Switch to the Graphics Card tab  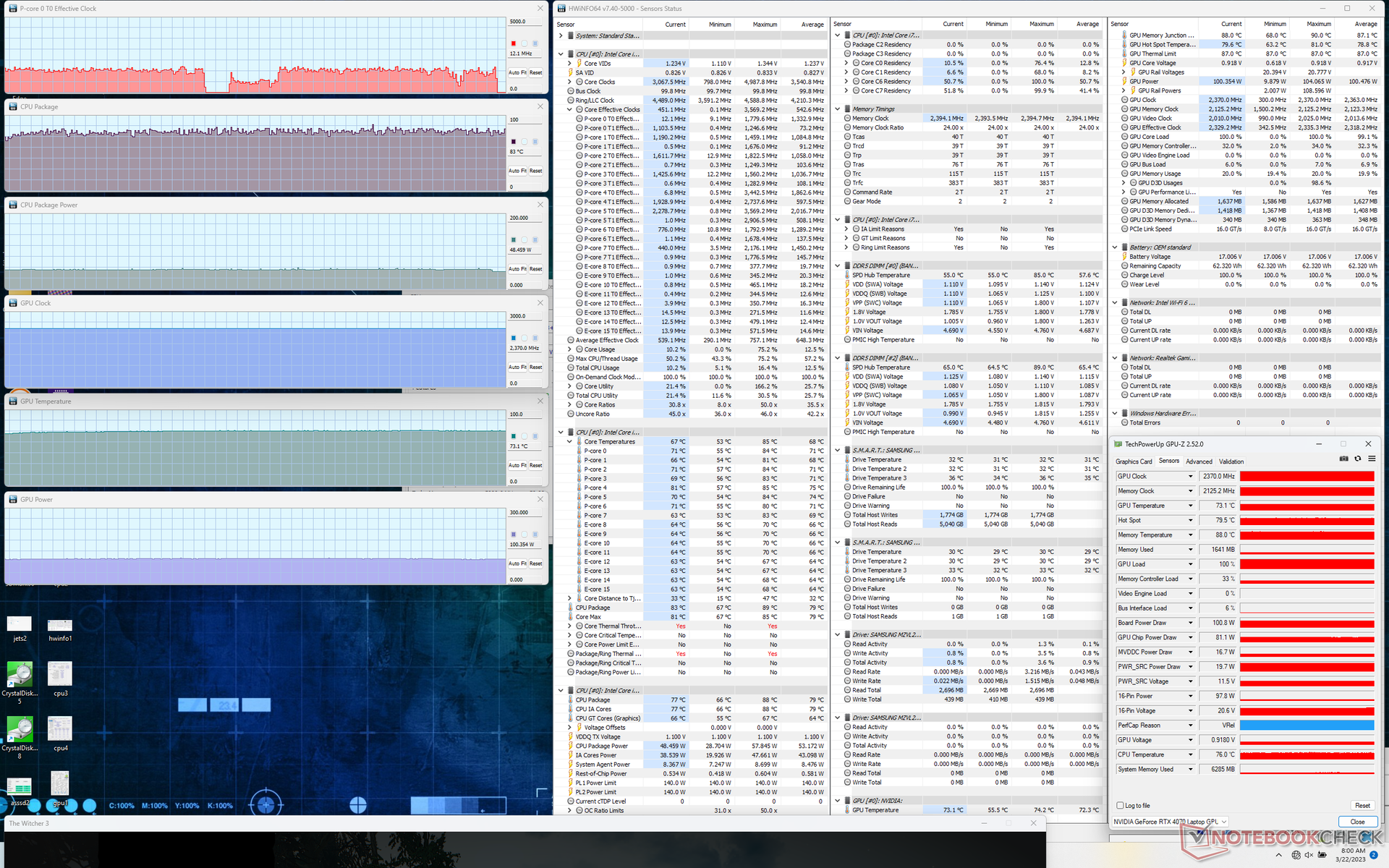[1133, 461]
